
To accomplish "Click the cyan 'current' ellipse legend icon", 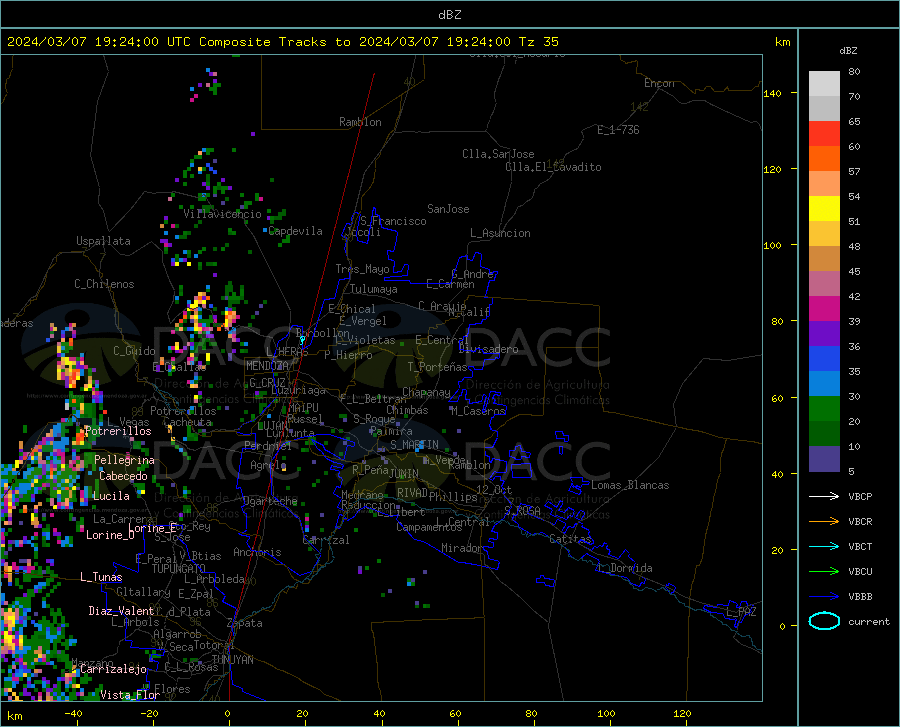I will (824, 621).
